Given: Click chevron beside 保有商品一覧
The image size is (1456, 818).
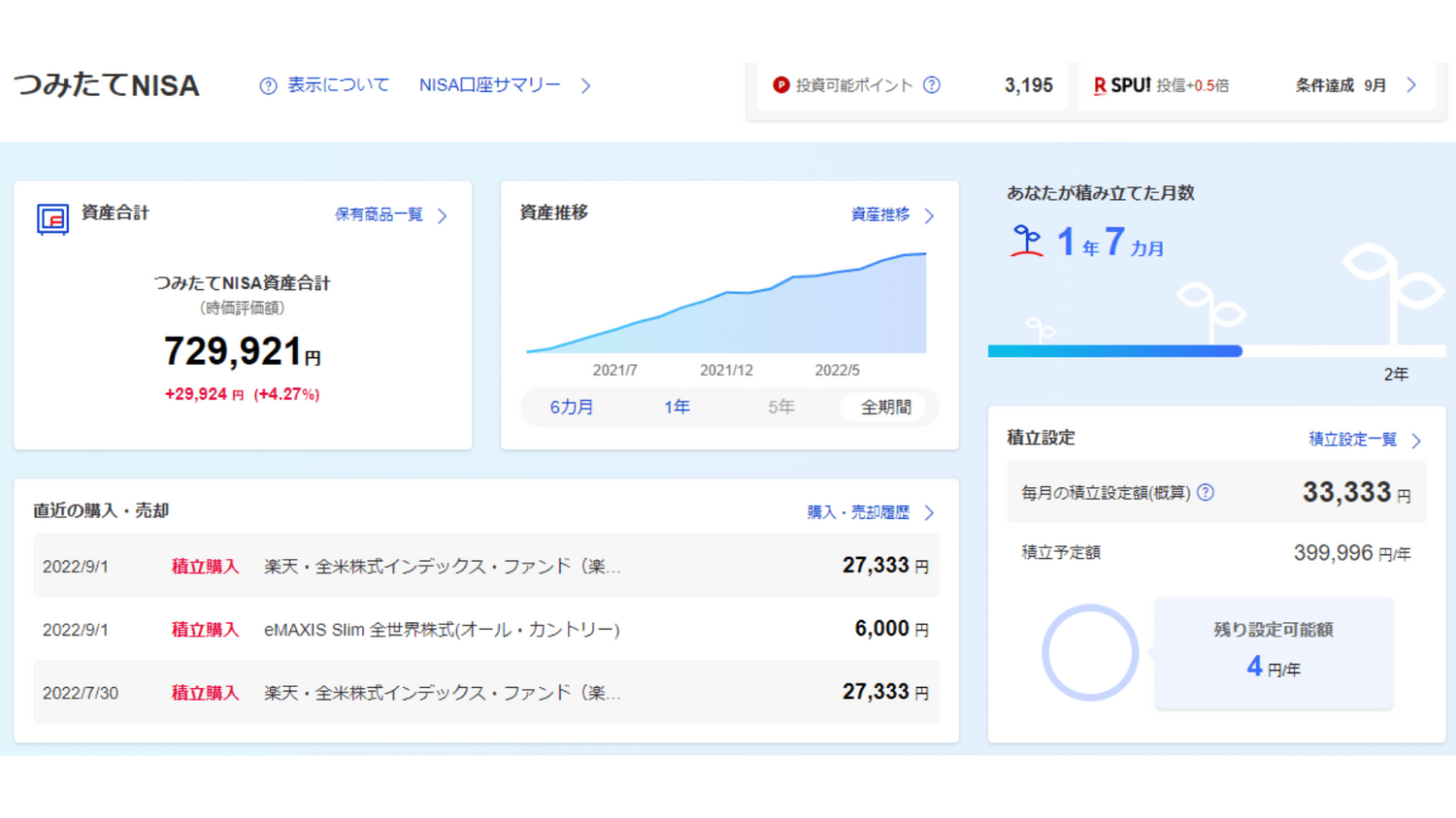Looking at the screenshot, I should pos(443,215).
